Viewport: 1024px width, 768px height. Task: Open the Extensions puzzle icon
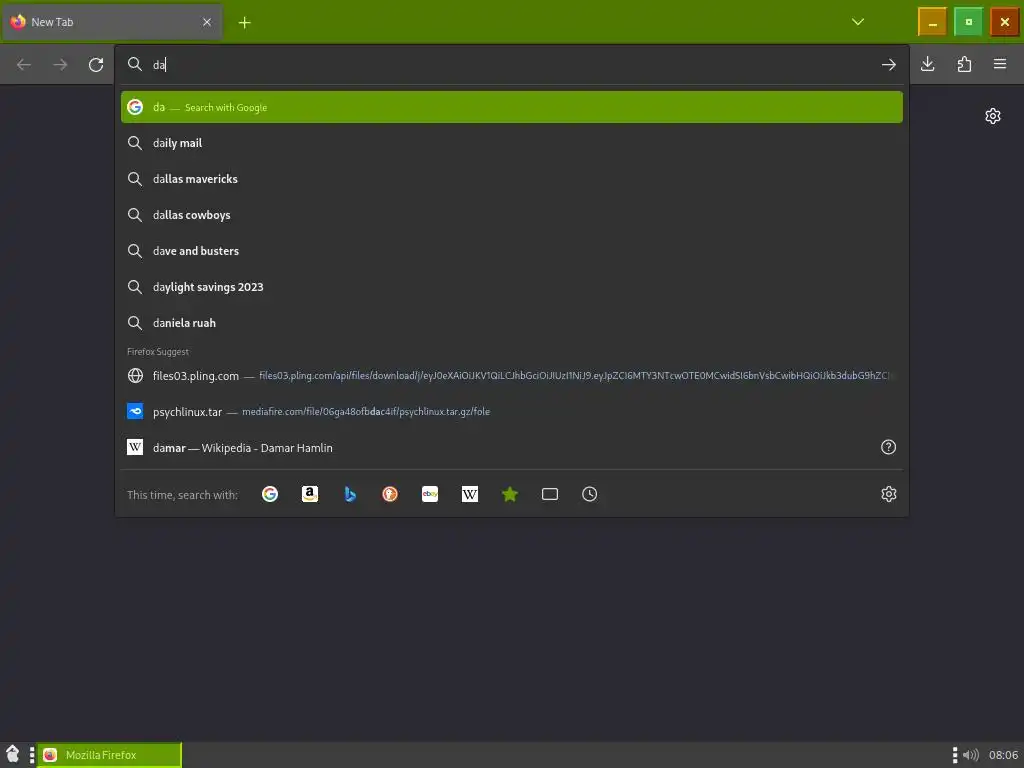point(964,64)
